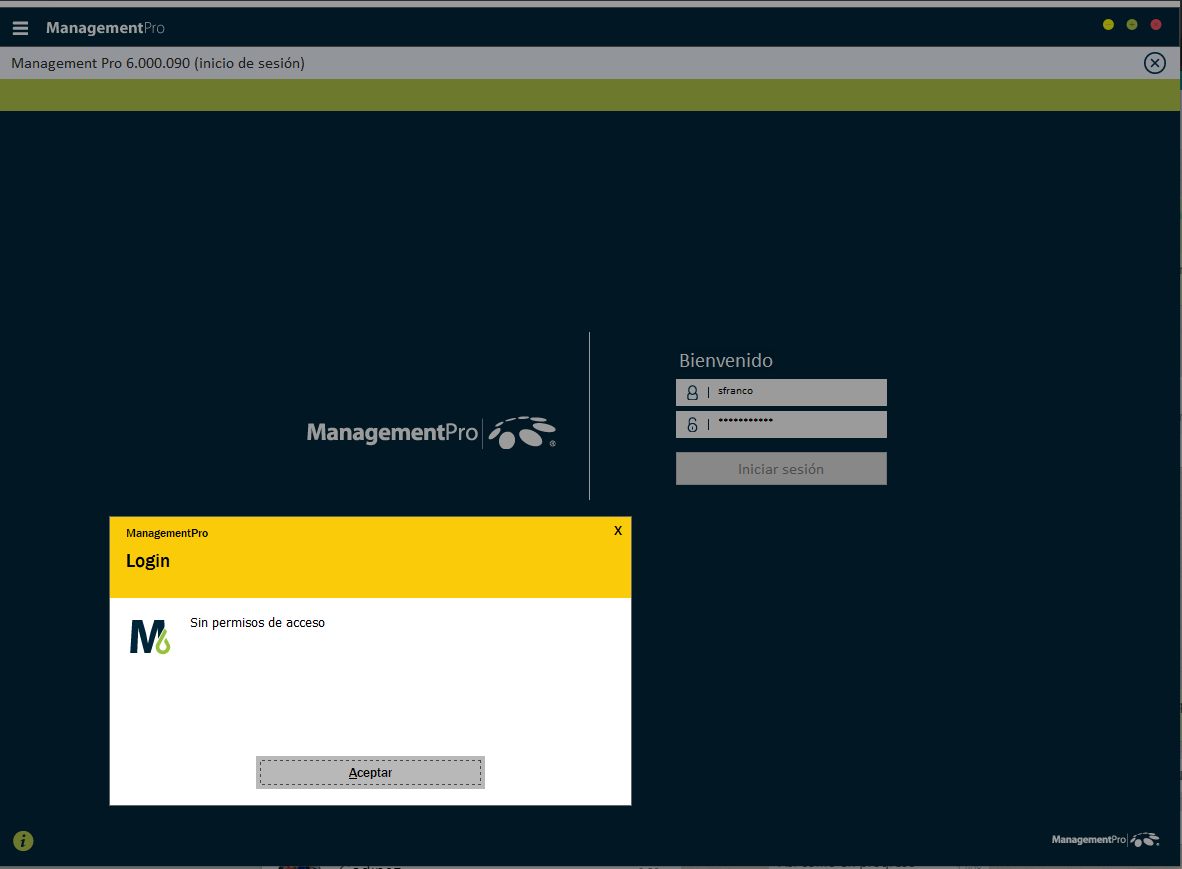Open the hamburger menu icon
The width and height of the screenshot is (1182, 869).
(20, 28)
